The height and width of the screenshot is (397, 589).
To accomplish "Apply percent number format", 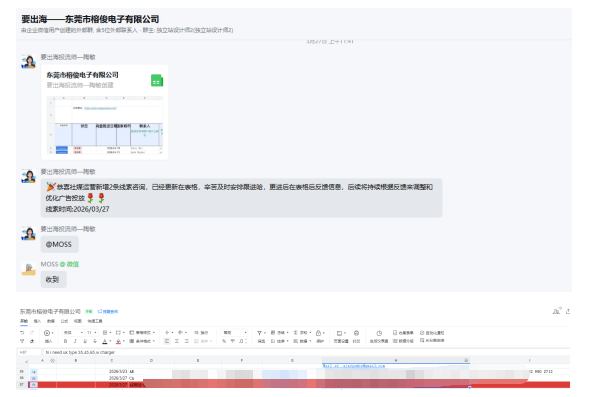I will pyautogui.click(x=224, y=341).
